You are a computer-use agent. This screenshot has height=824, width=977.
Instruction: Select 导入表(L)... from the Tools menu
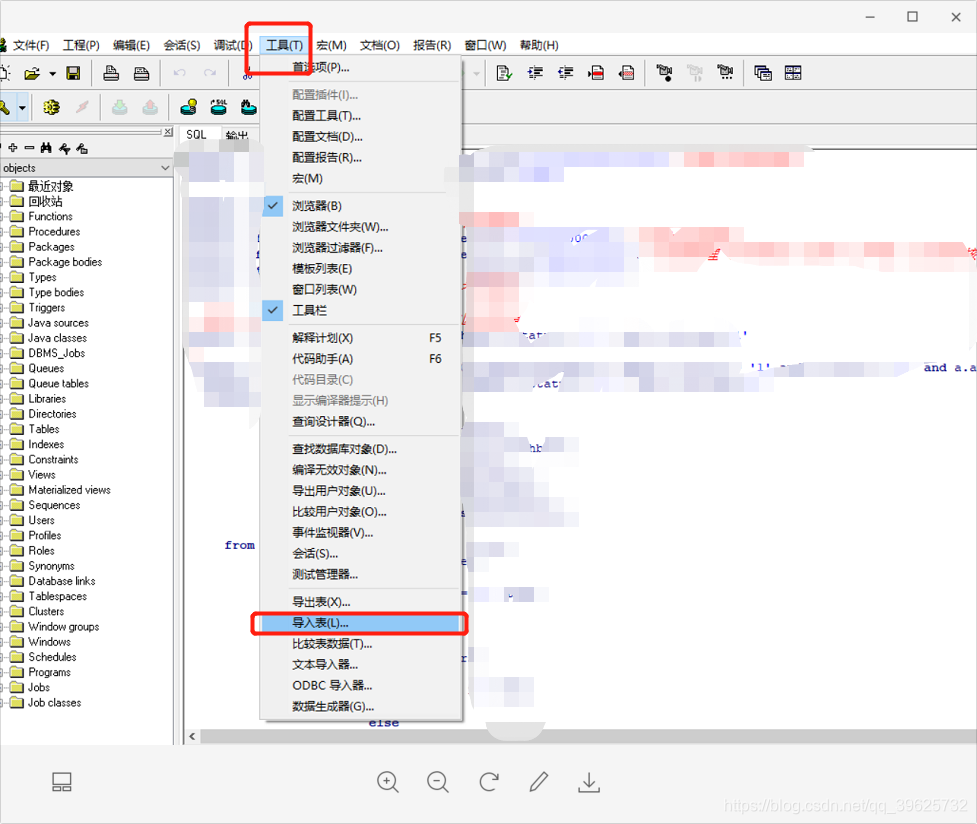(361, 623)
